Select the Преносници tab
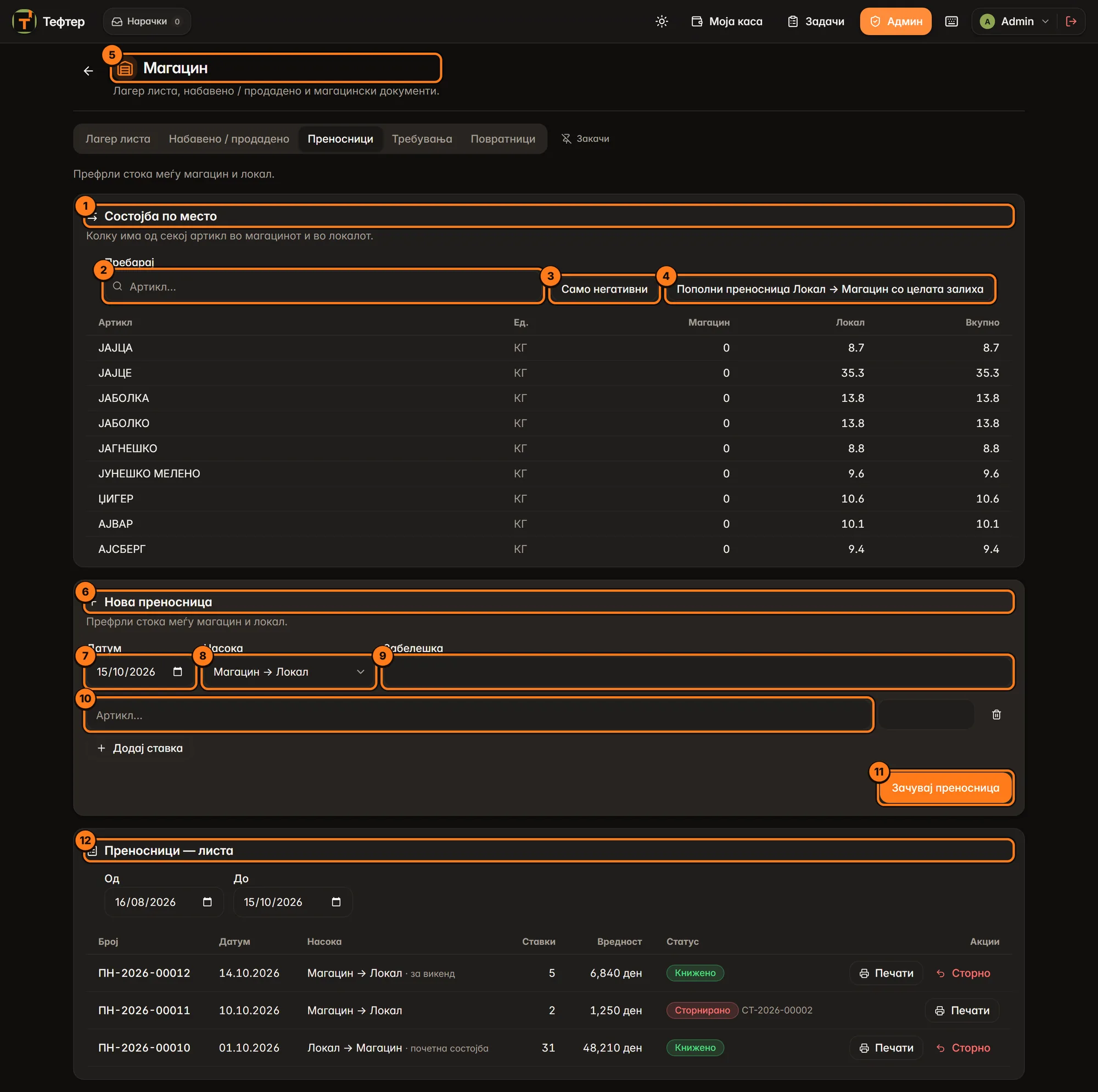This screenshot has height=1092, width=1098. click(x=340, y=139)
